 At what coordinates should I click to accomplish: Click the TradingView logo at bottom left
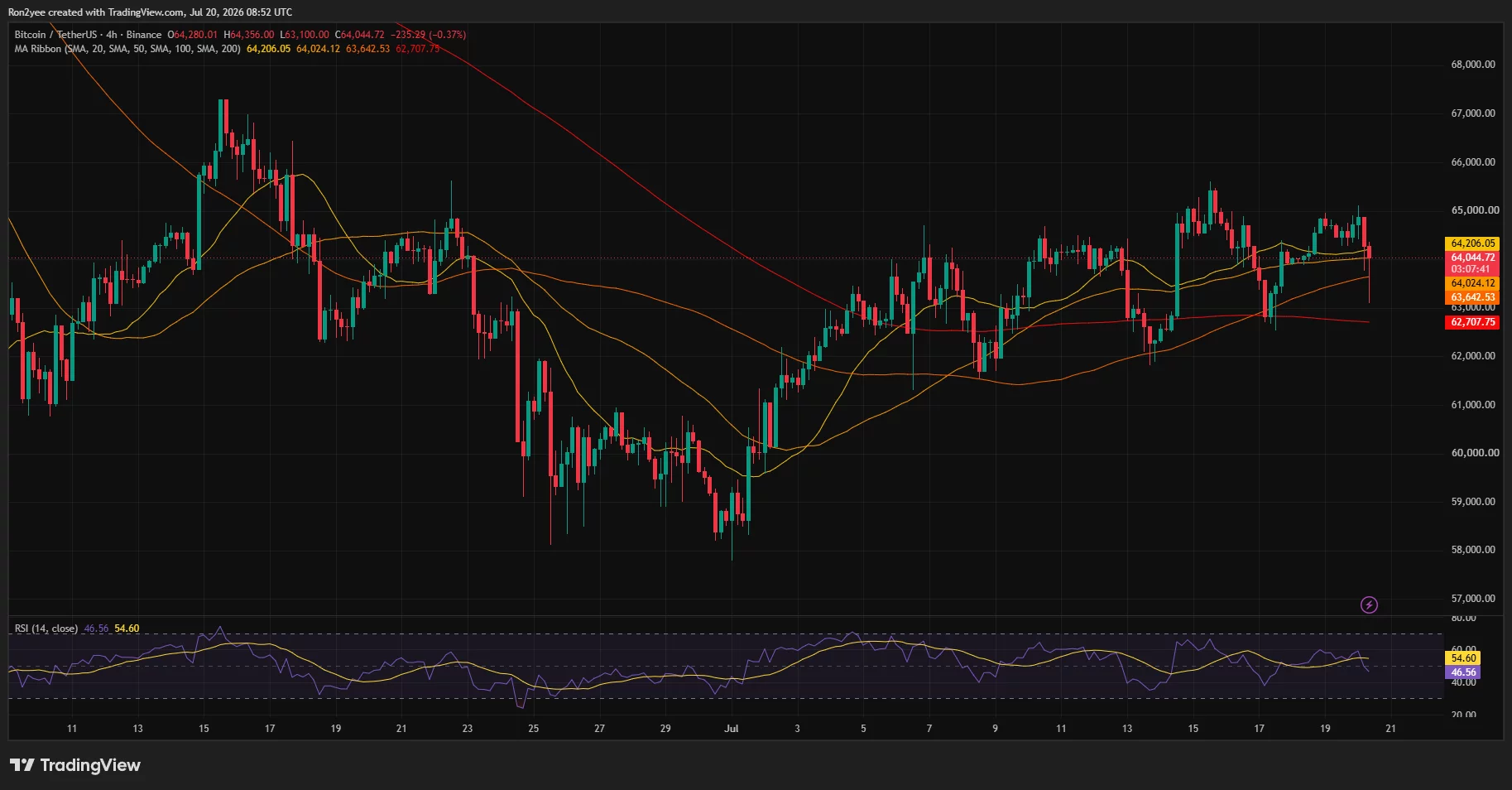(x=75, y=765)
